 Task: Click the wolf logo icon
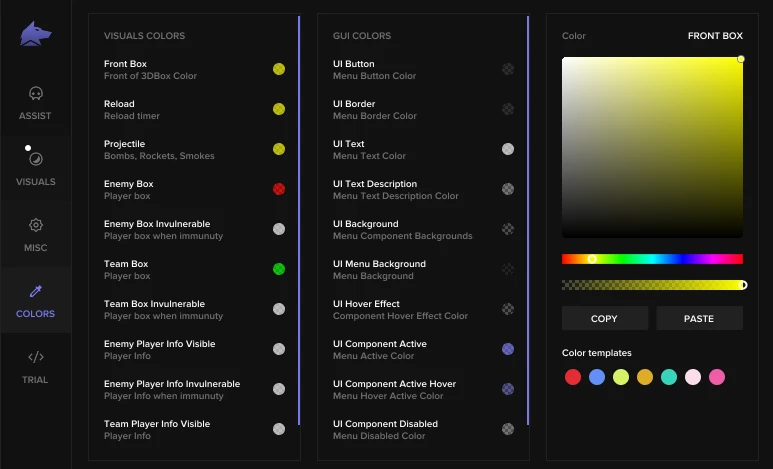pos(35,34)
